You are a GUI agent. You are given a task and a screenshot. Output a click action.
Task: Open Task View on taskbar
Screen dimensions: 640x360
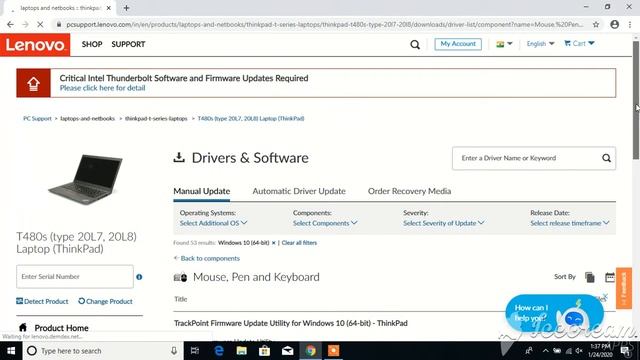[x=195, y=351]
